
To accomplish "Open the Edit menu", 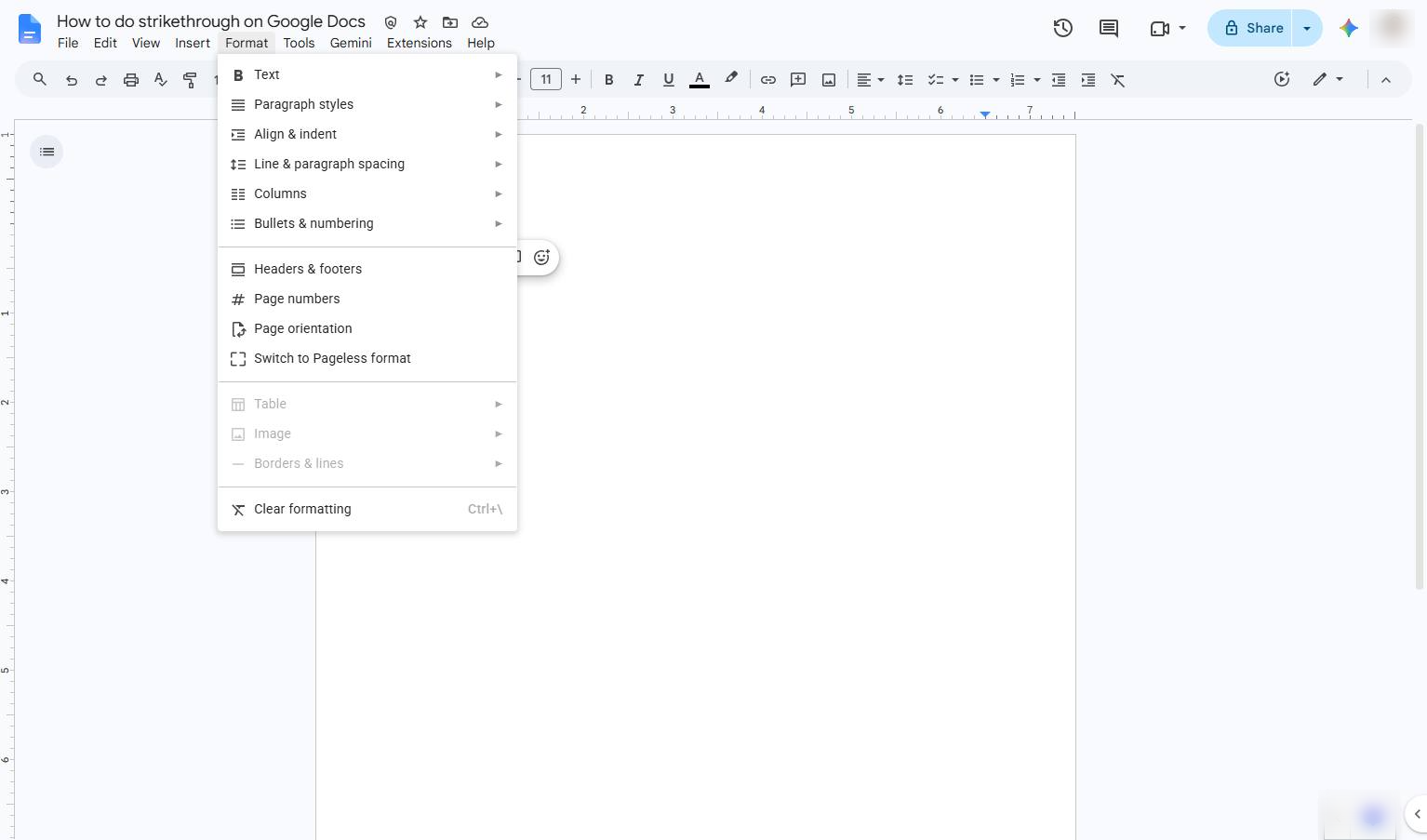I will tap(105, 43).
